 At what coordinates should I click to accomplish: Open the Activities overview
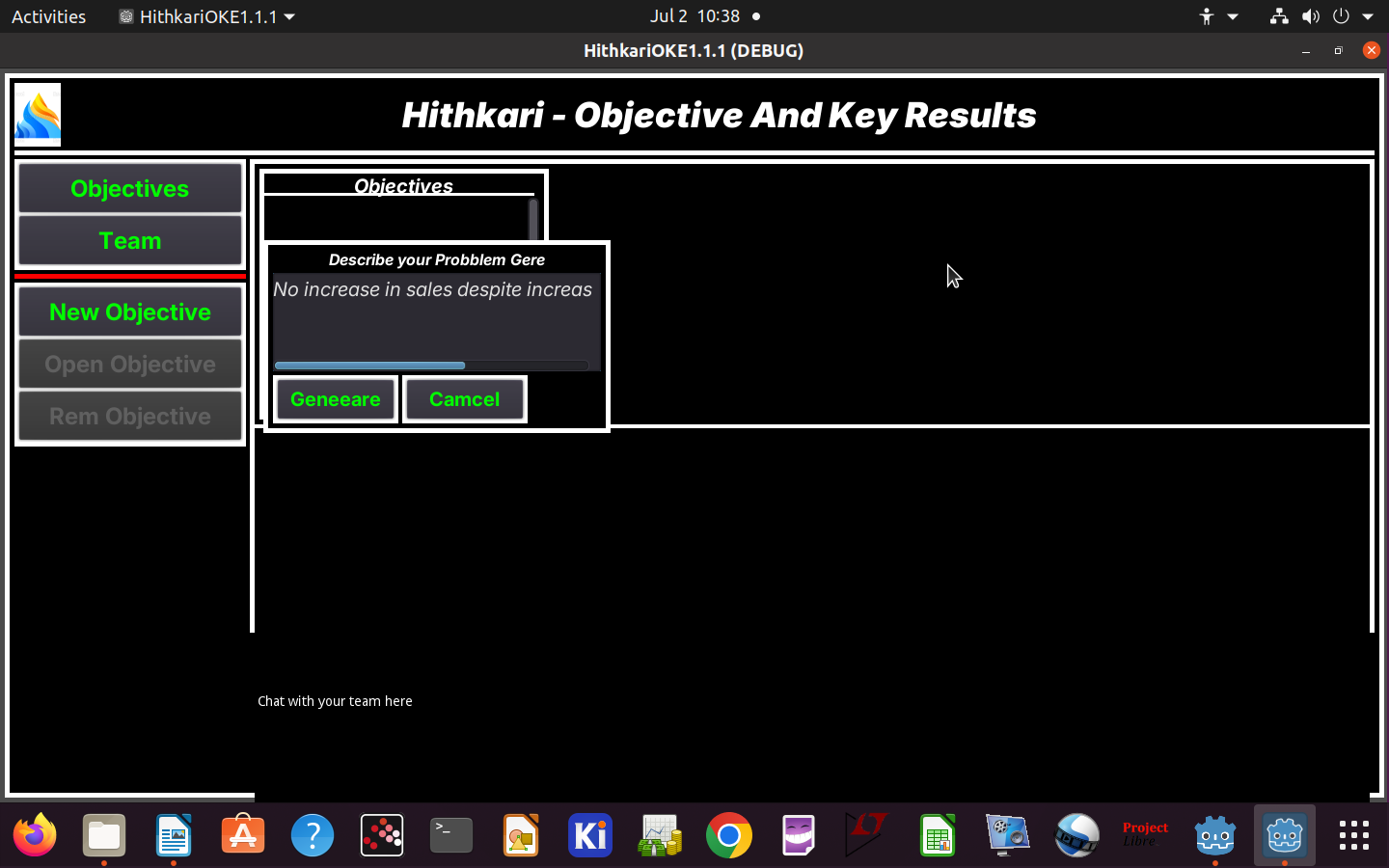pos(48,16)
